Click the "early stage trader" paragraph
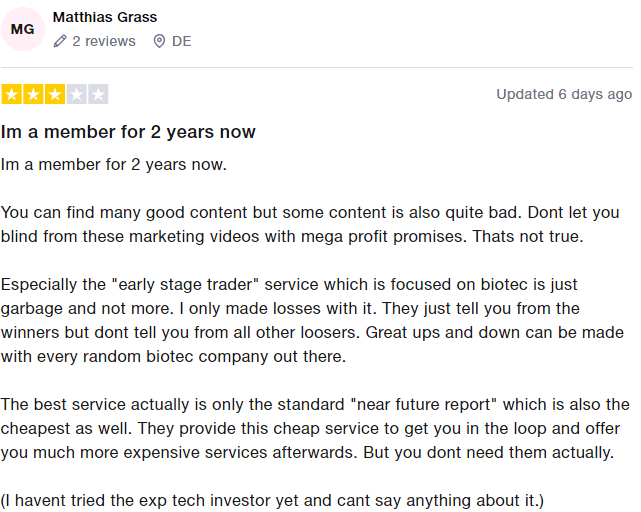 pos(312,321)
